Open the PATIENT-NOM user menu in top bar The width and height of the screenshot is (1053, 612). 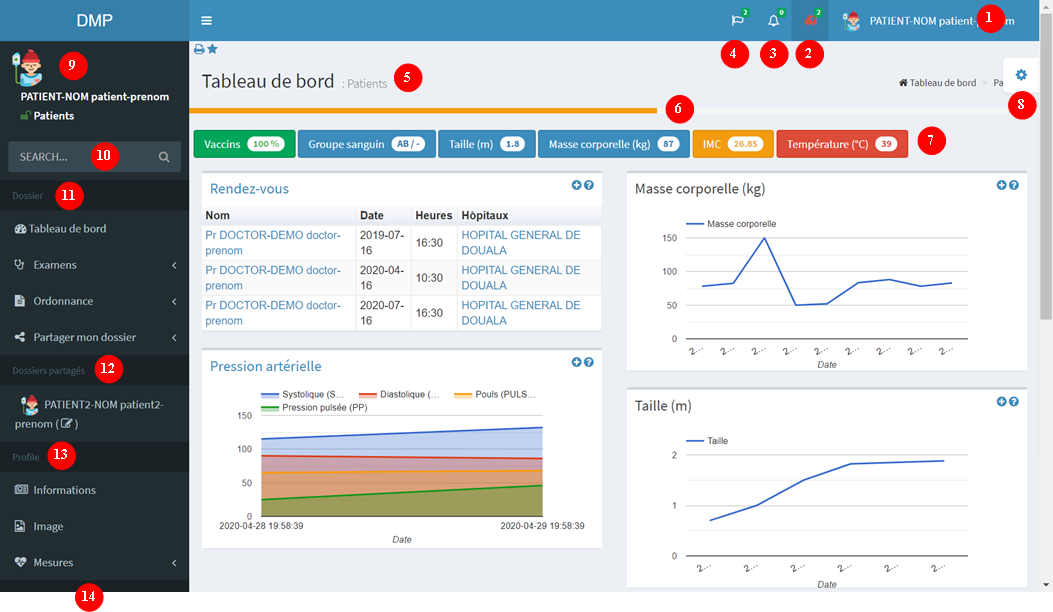[x=929, y=21]
